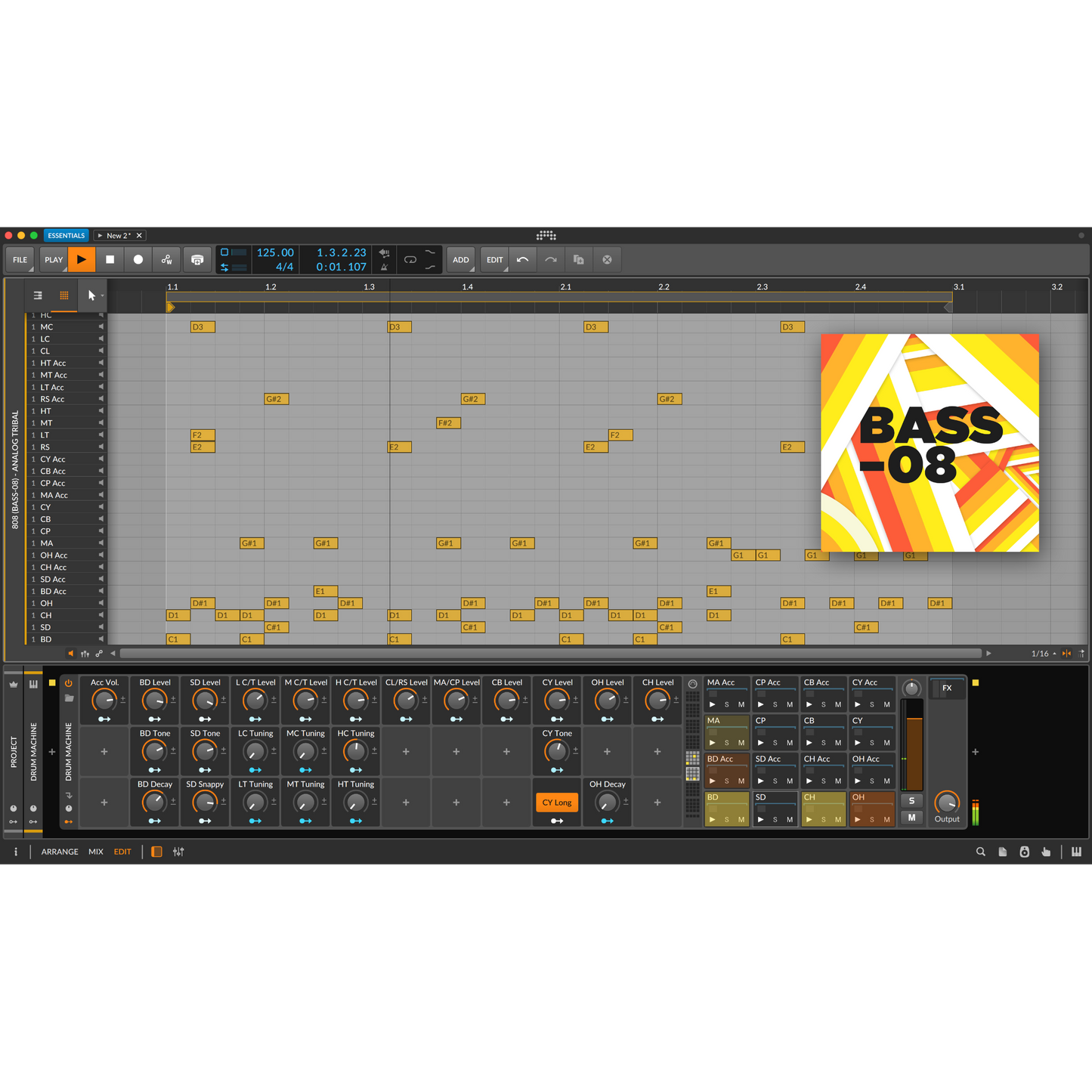This screenshot has width=1092, height=1092.
Task: Solo the BD drum pad
Action: point(727,820)
